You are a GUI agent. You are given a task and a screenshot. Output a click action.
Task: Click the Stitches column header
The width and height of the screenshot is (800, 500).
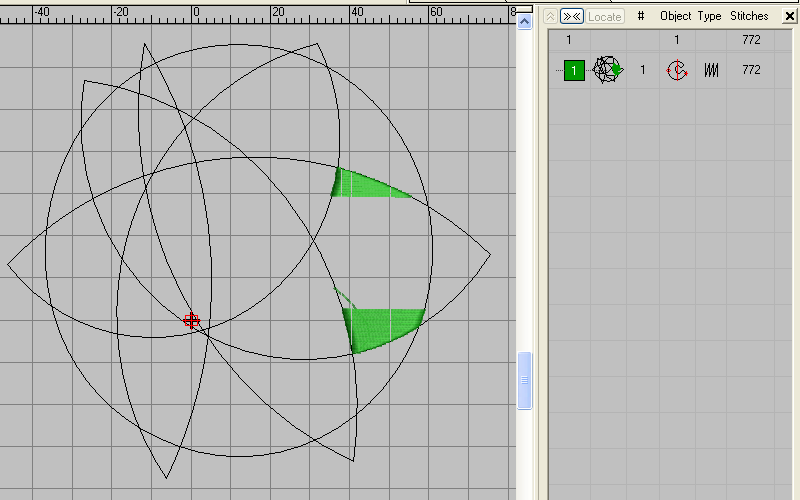[749, 17]
